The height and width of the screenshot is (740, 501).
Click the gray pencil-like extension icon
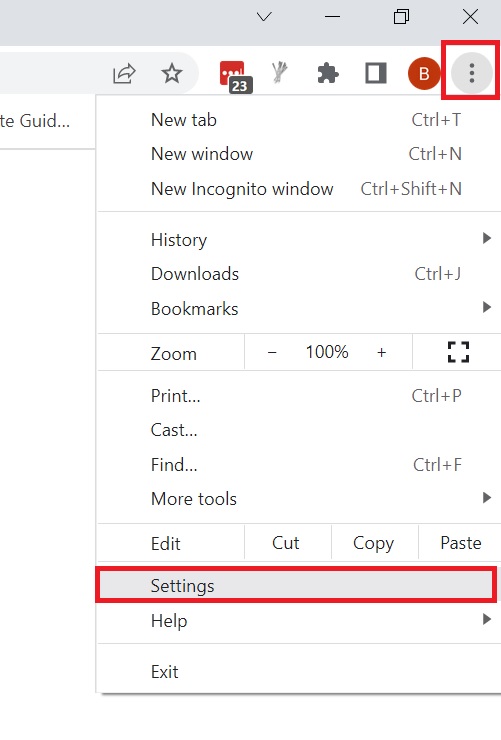(280, 73)
